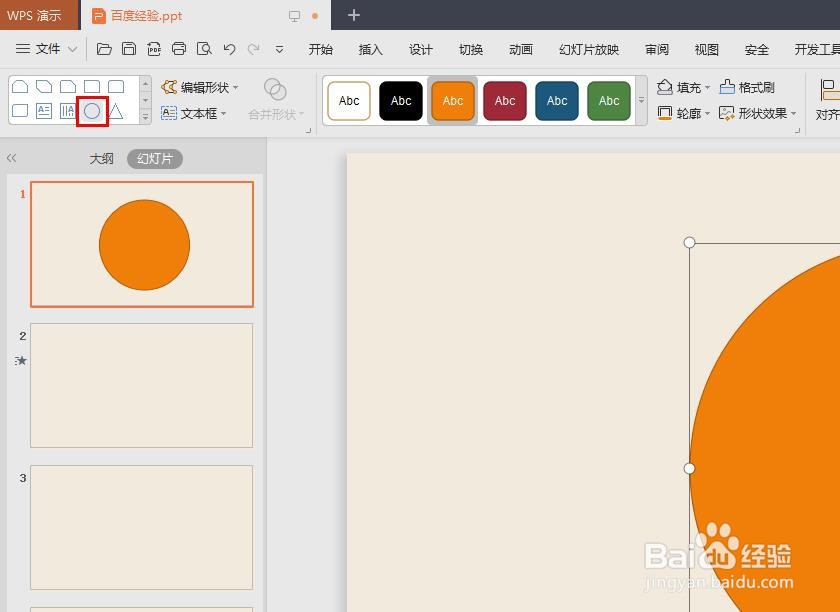Switch to the 幻灯片放映 (Slide Show) tab
840x612 pixels.
[x=589, y=49]
